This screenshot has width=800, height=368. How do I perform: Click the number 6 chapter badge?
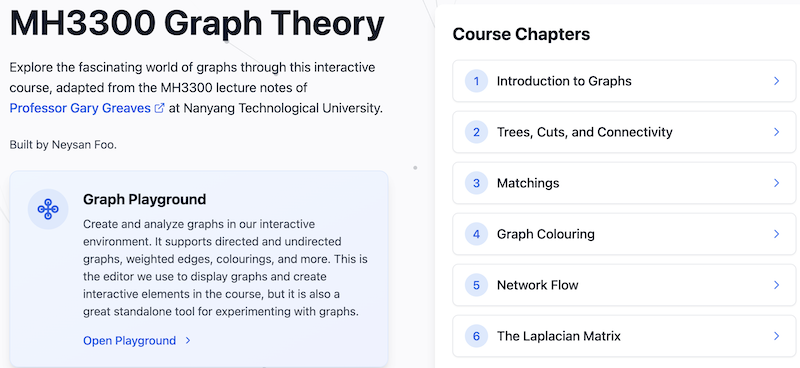(x=477, y=336)
